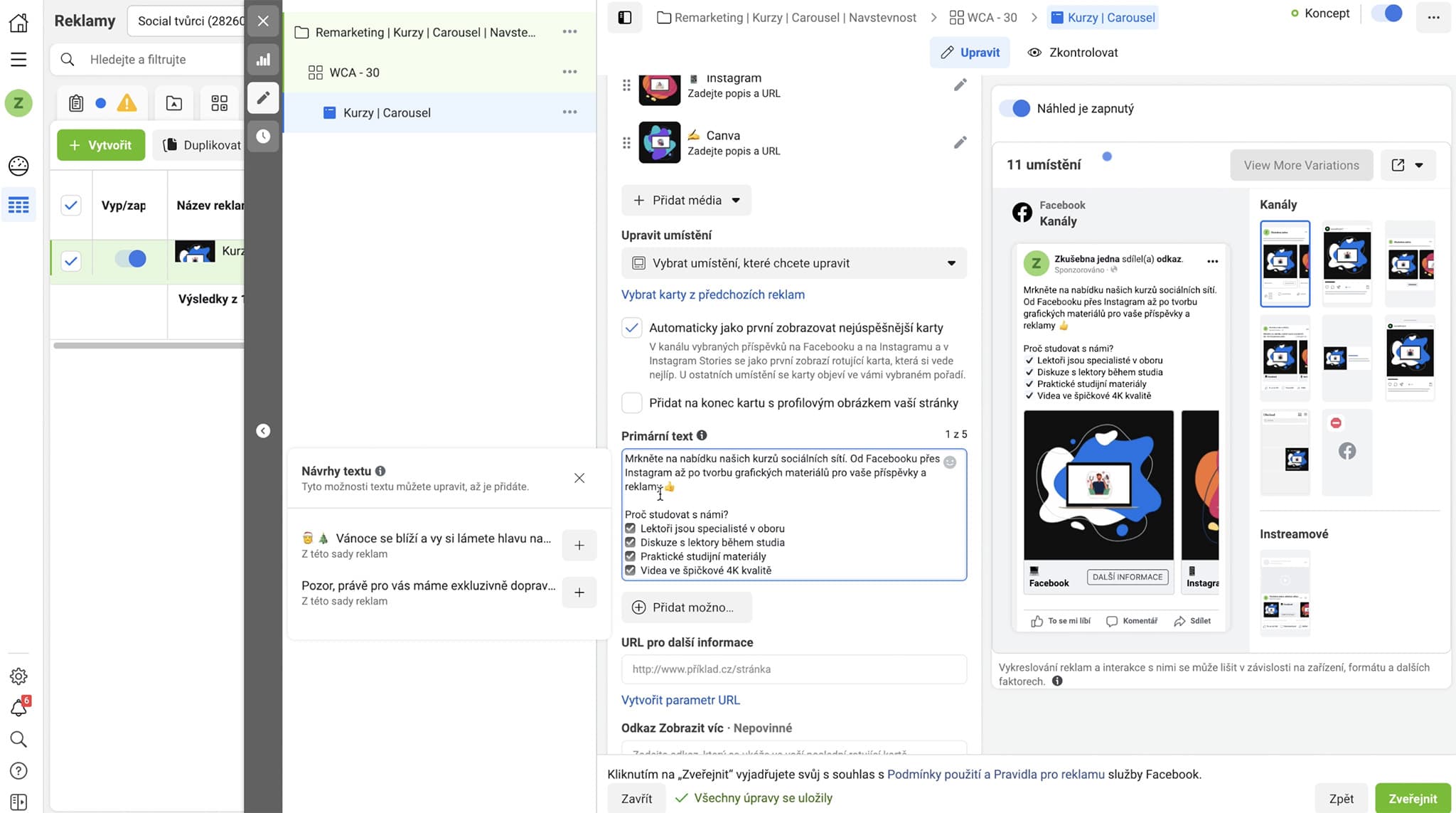
Task: Collapse the side strip with arrow icon
Action: [x=263, y=431]
